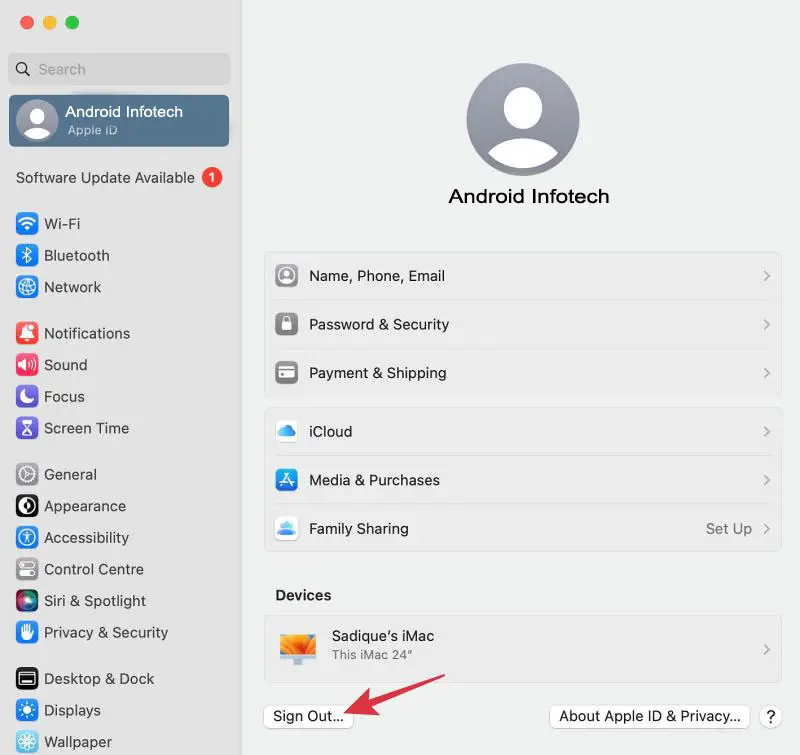Click the Name, Phone, Email contact icon
The image size is (800, 755).
(x=287, y=276)
